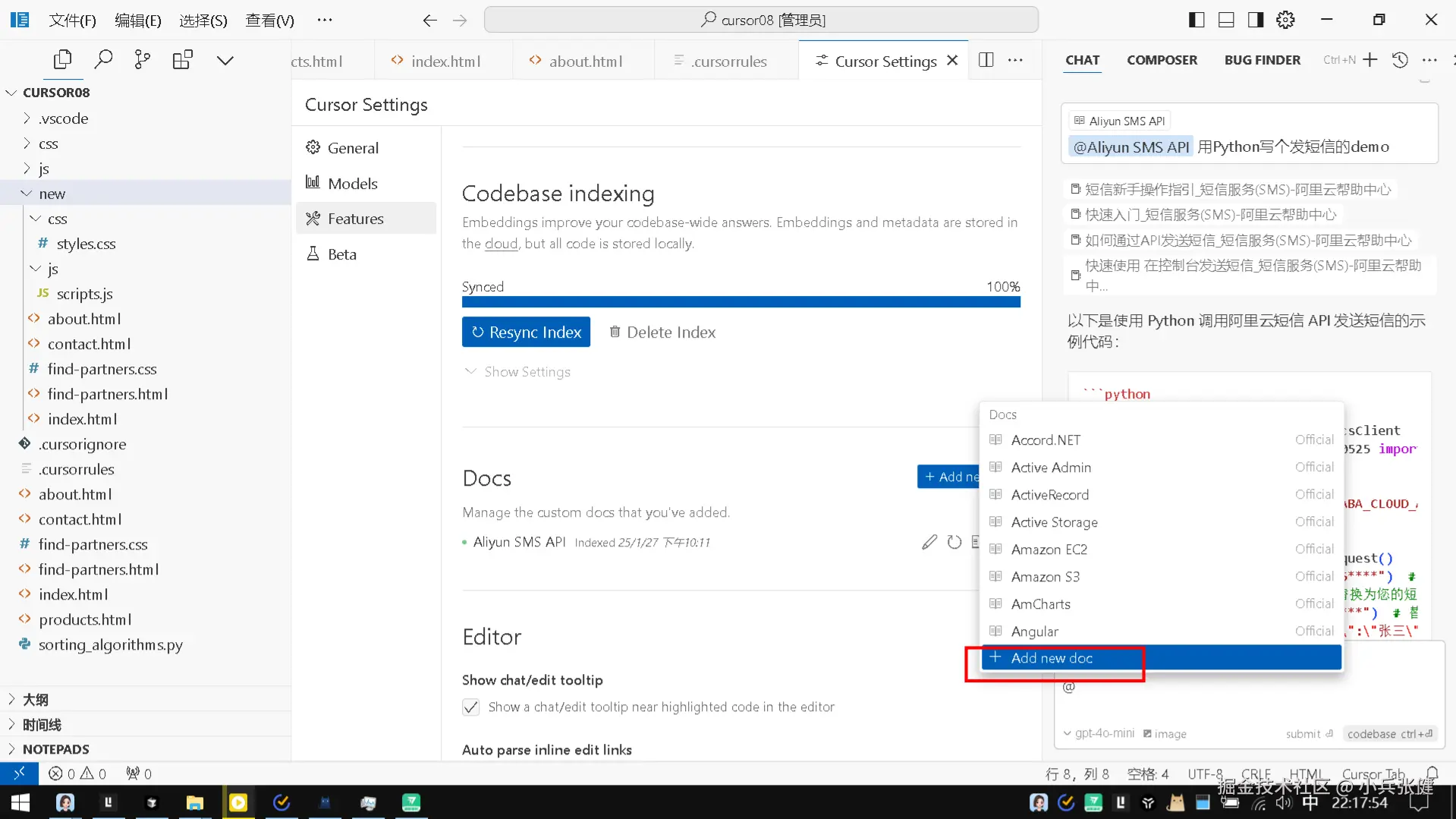Screen dimensions: 1456x819
Task: Follow the cloud link in indexing description
Action: pyautogui.click(x=501, y=244)
